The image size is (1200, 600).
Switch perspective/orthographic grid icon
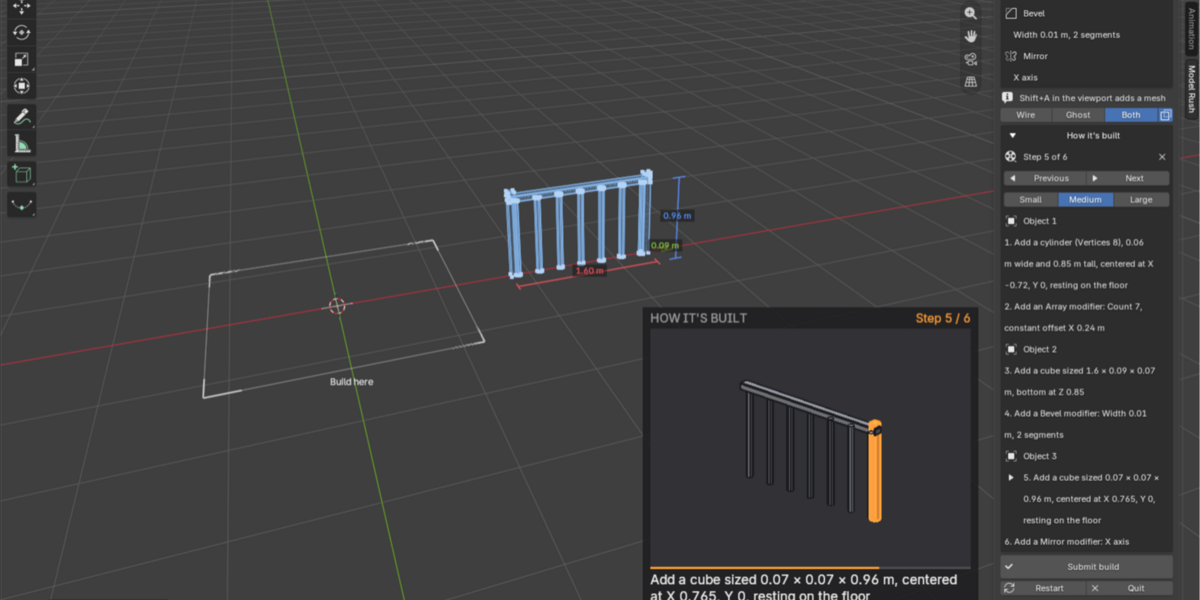pos(970,82)
